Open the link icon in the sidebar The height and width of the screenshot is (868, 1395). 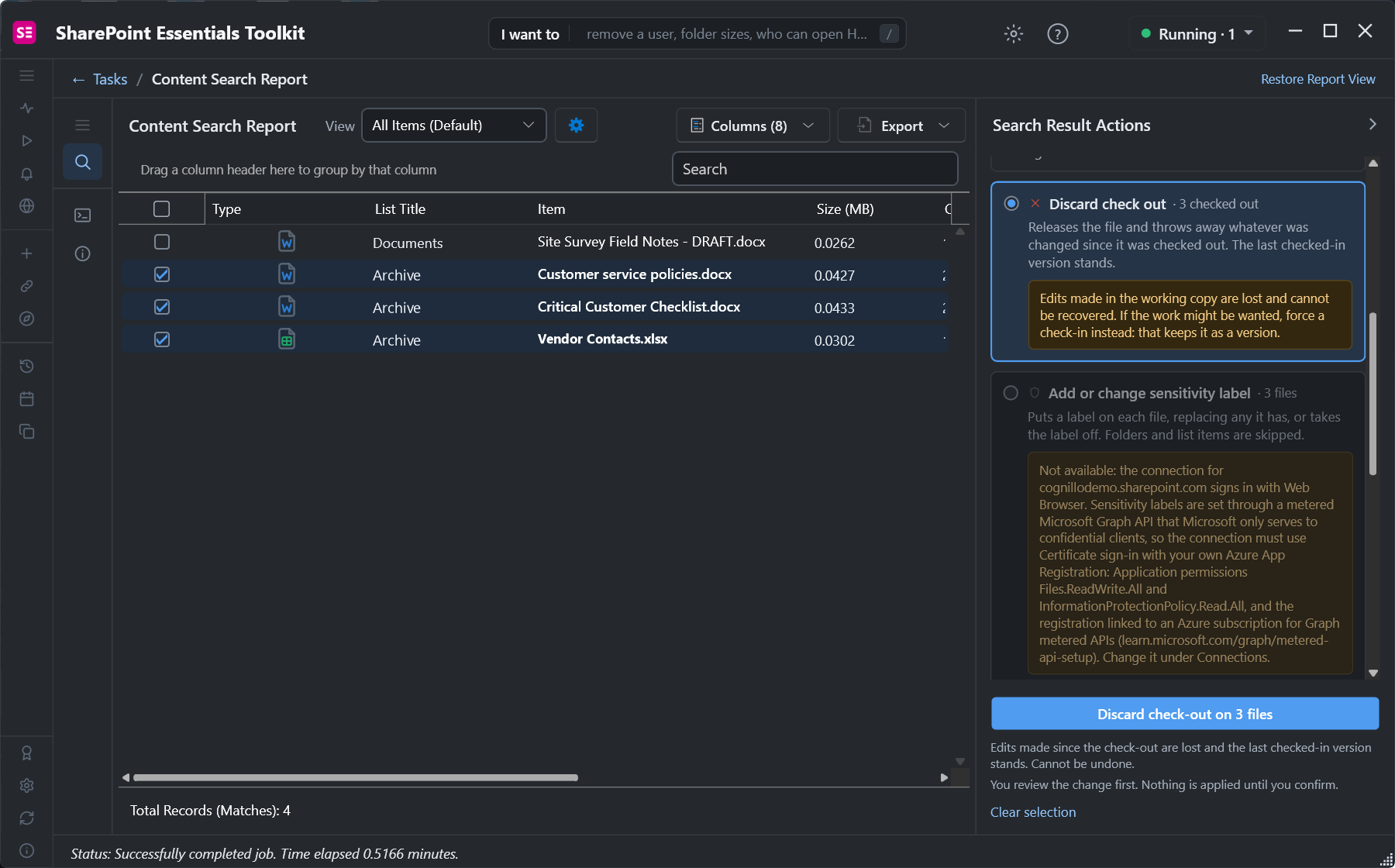[x=27, y=286]
